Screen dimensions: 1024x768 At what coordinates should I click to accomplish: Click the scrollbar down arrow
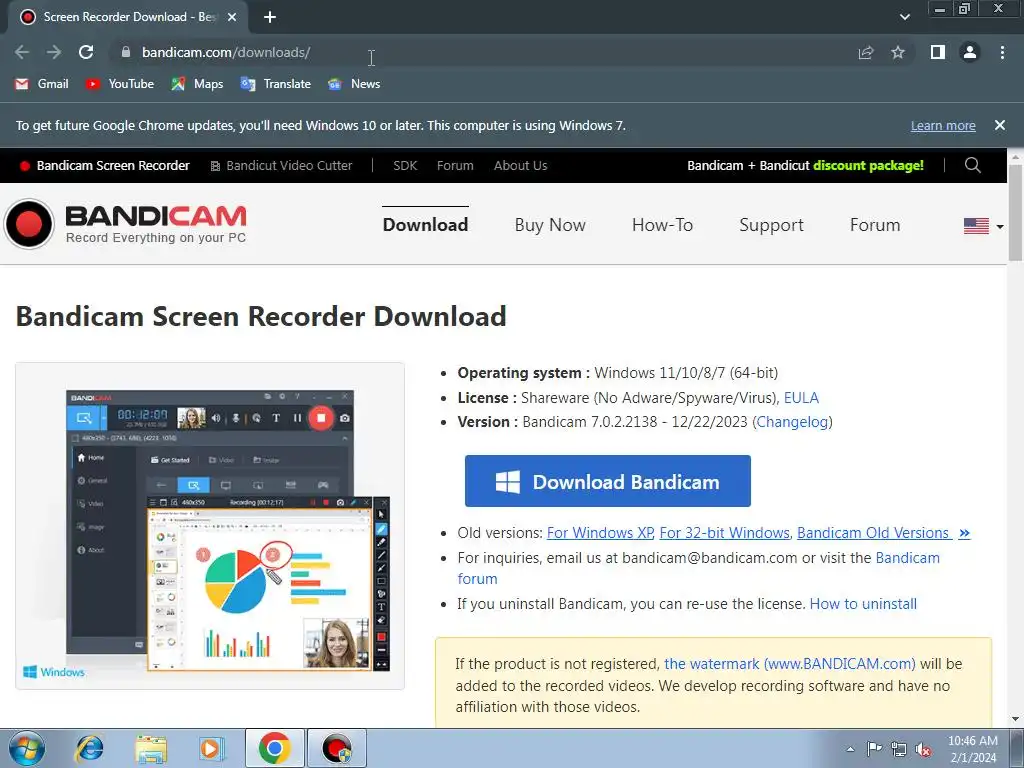click(1016, 720)
